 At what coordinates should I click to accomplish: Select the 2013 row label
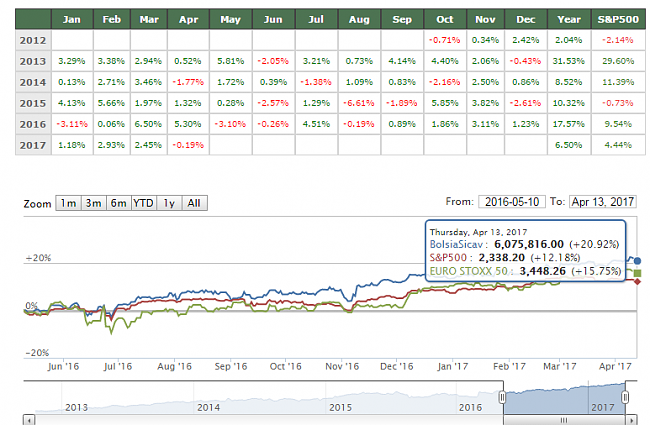coord(33,61)
